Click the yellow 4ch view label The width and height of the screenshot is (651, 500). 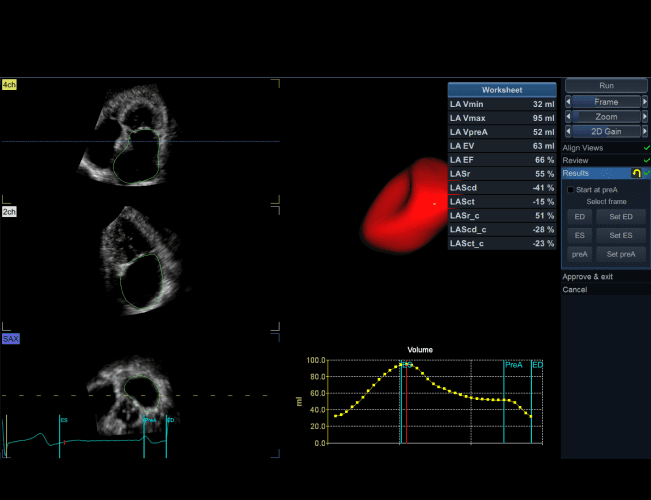9,84
